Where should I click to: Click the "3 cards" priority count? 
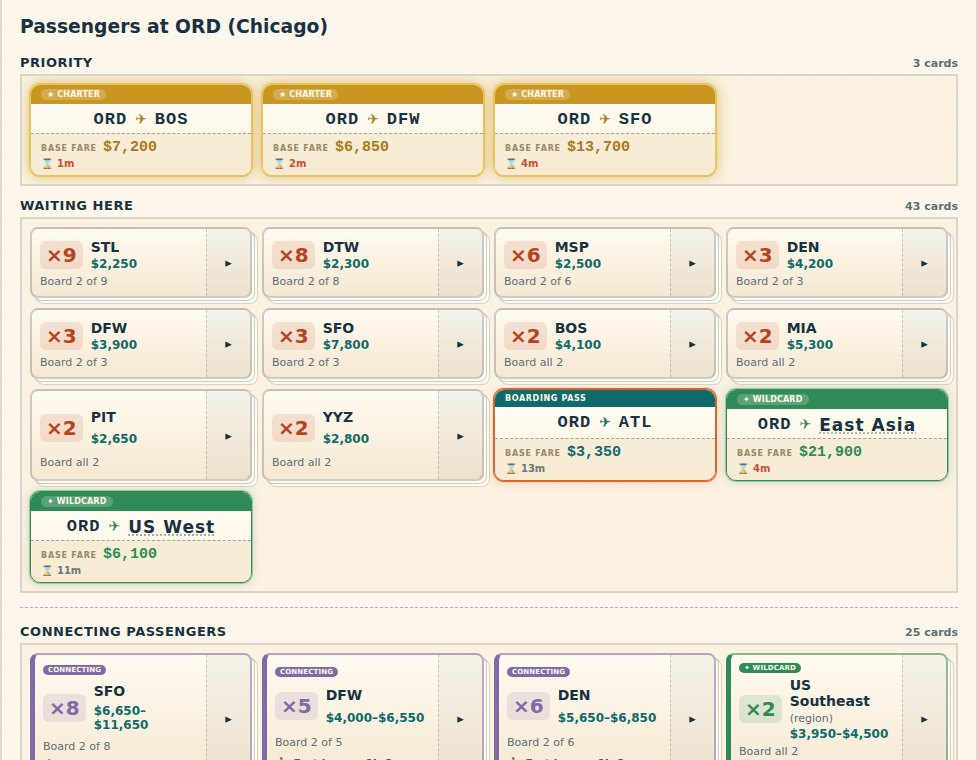[x=935, y=63]
